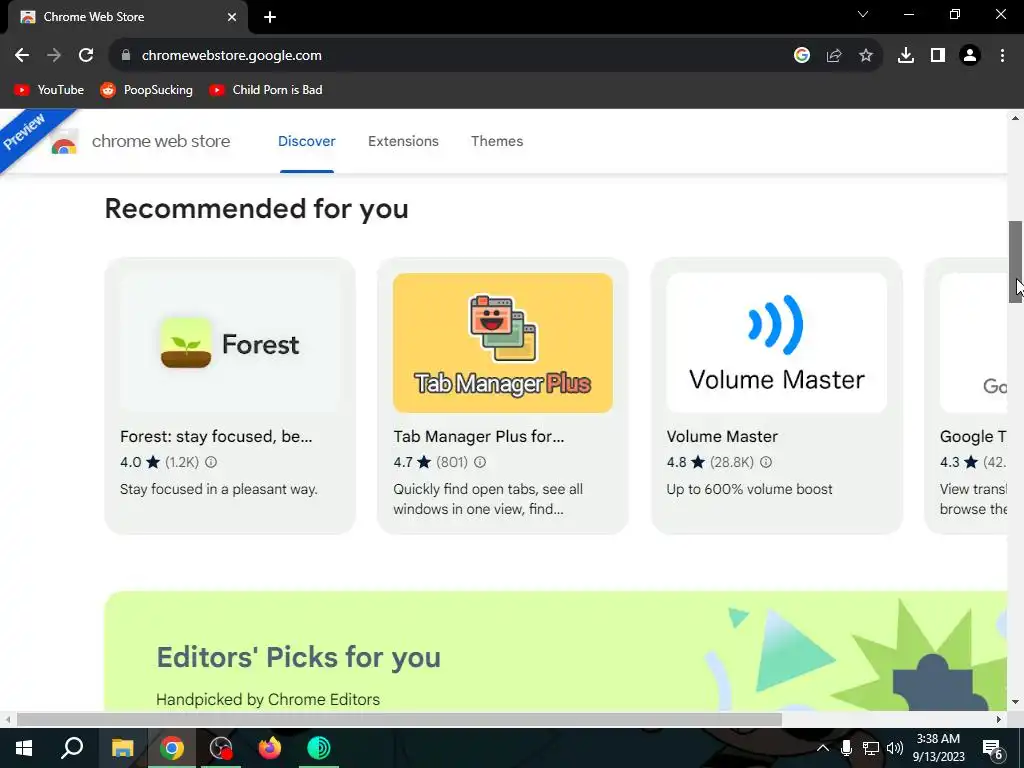Click the Editors' Picks for you banner heading

click(298, 657)
